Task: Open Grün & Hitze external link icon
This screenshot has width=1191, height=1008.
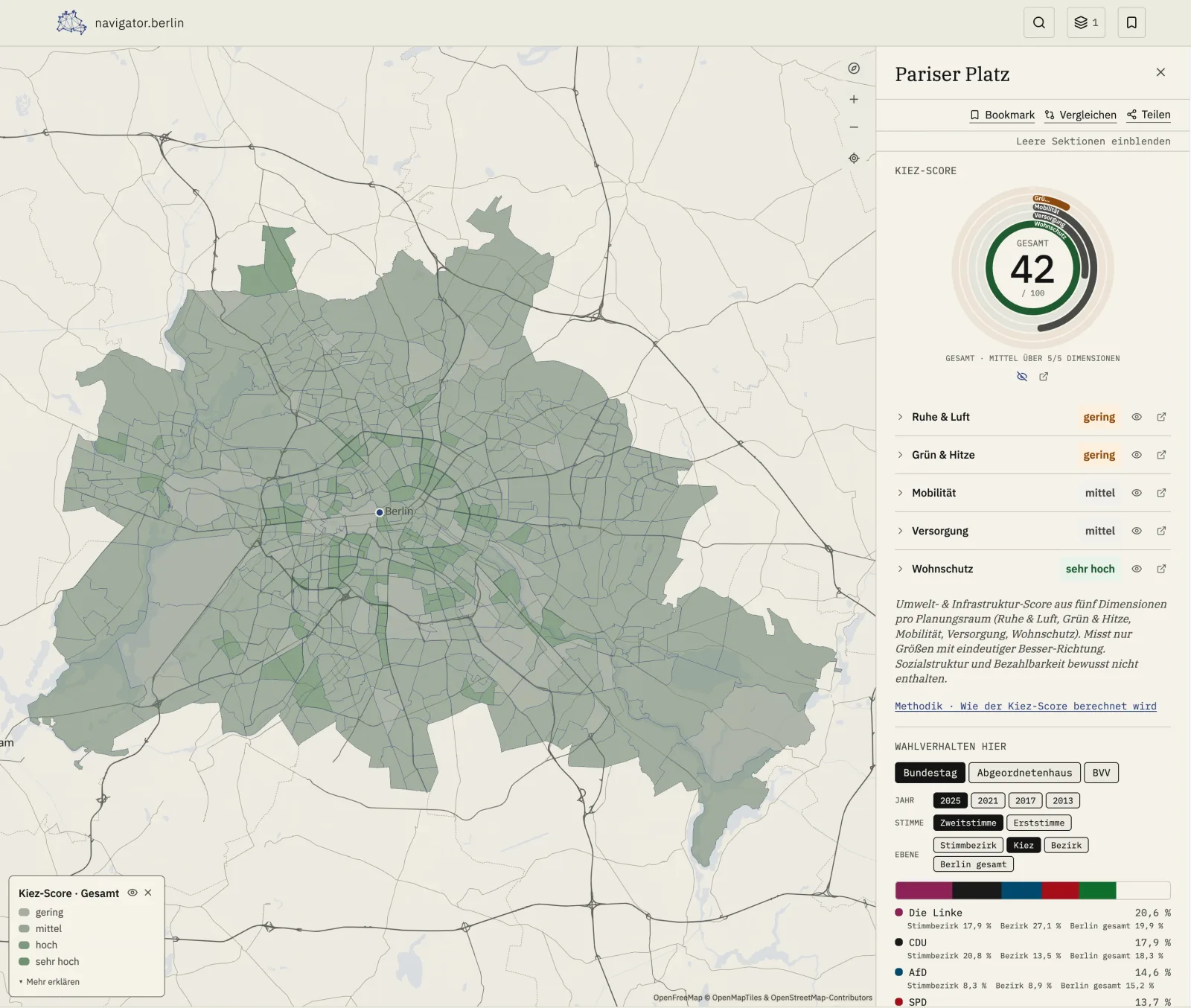Action: coord(1161,455)
